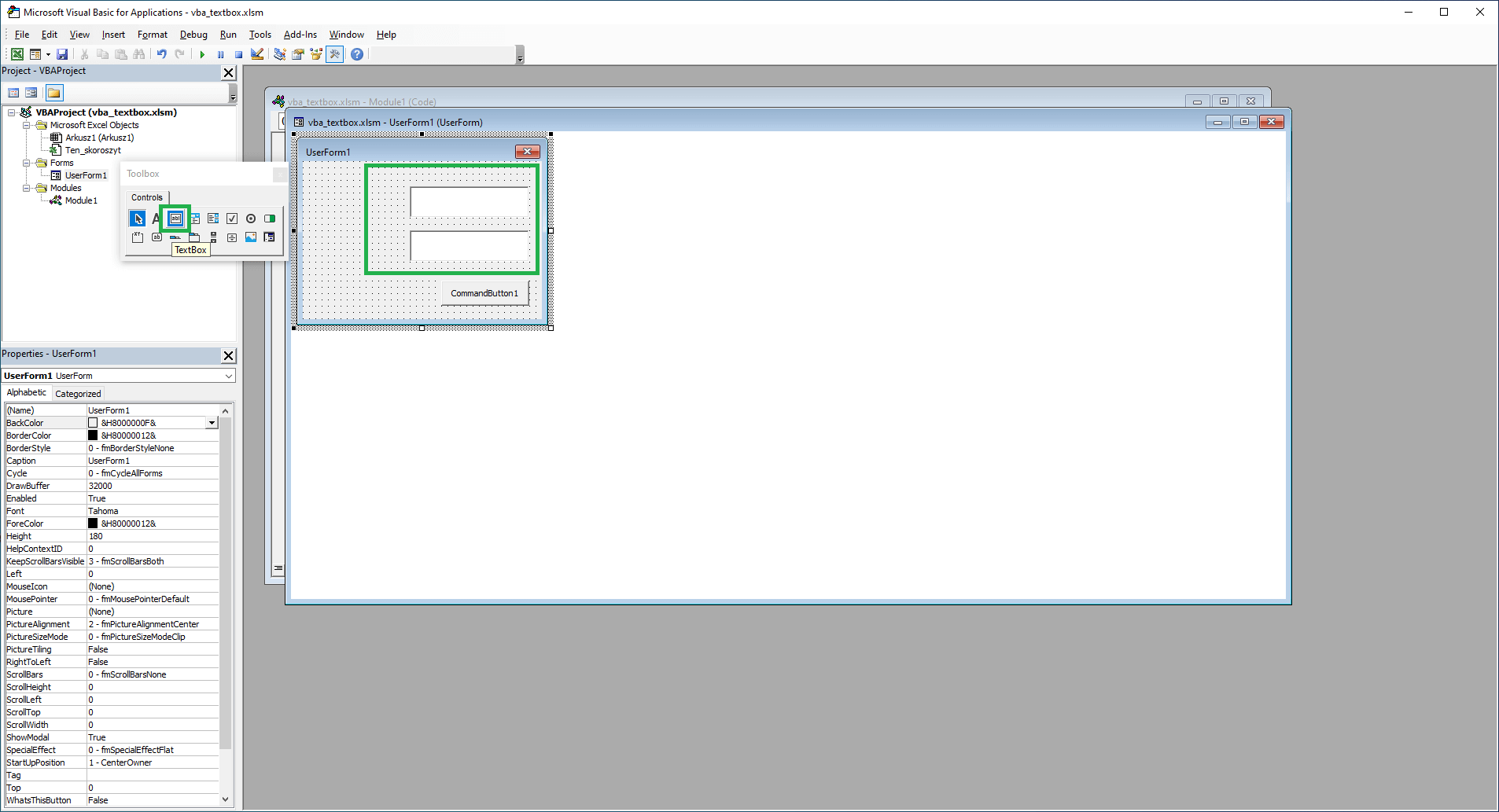Close the Properties panel with its X
Viewport: 1499px width, 812px height.
coord(229,355)
